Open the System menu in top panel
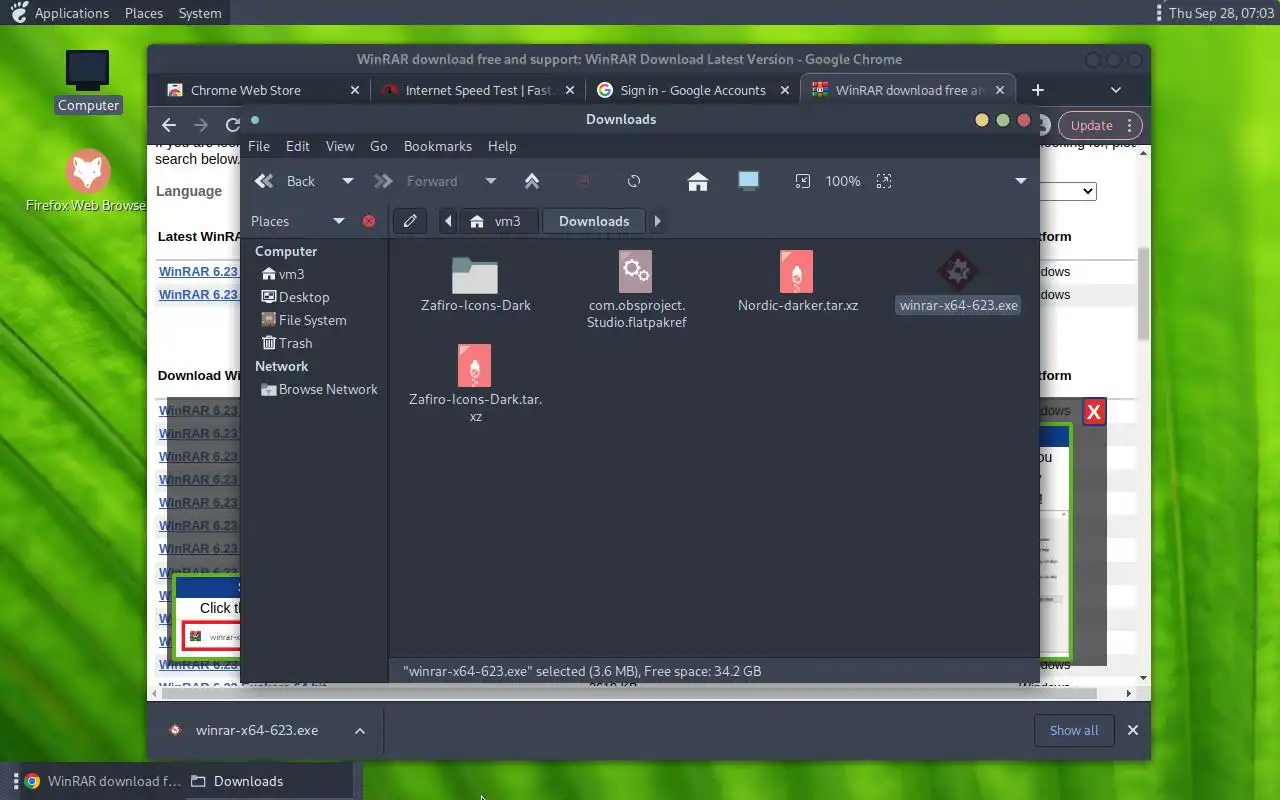This screenshot has width=1280, height=800. tap(200, 13)
